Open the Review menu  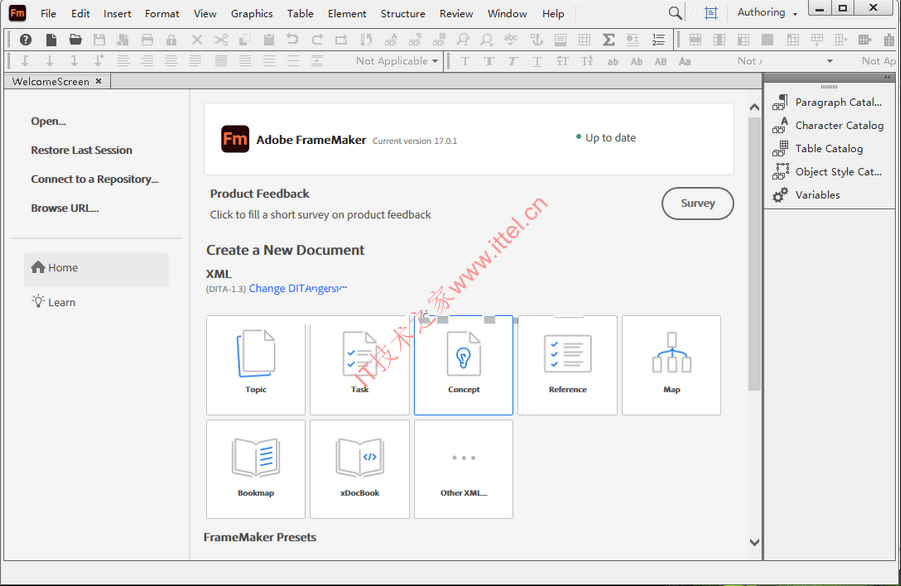(x=456, y=13)
